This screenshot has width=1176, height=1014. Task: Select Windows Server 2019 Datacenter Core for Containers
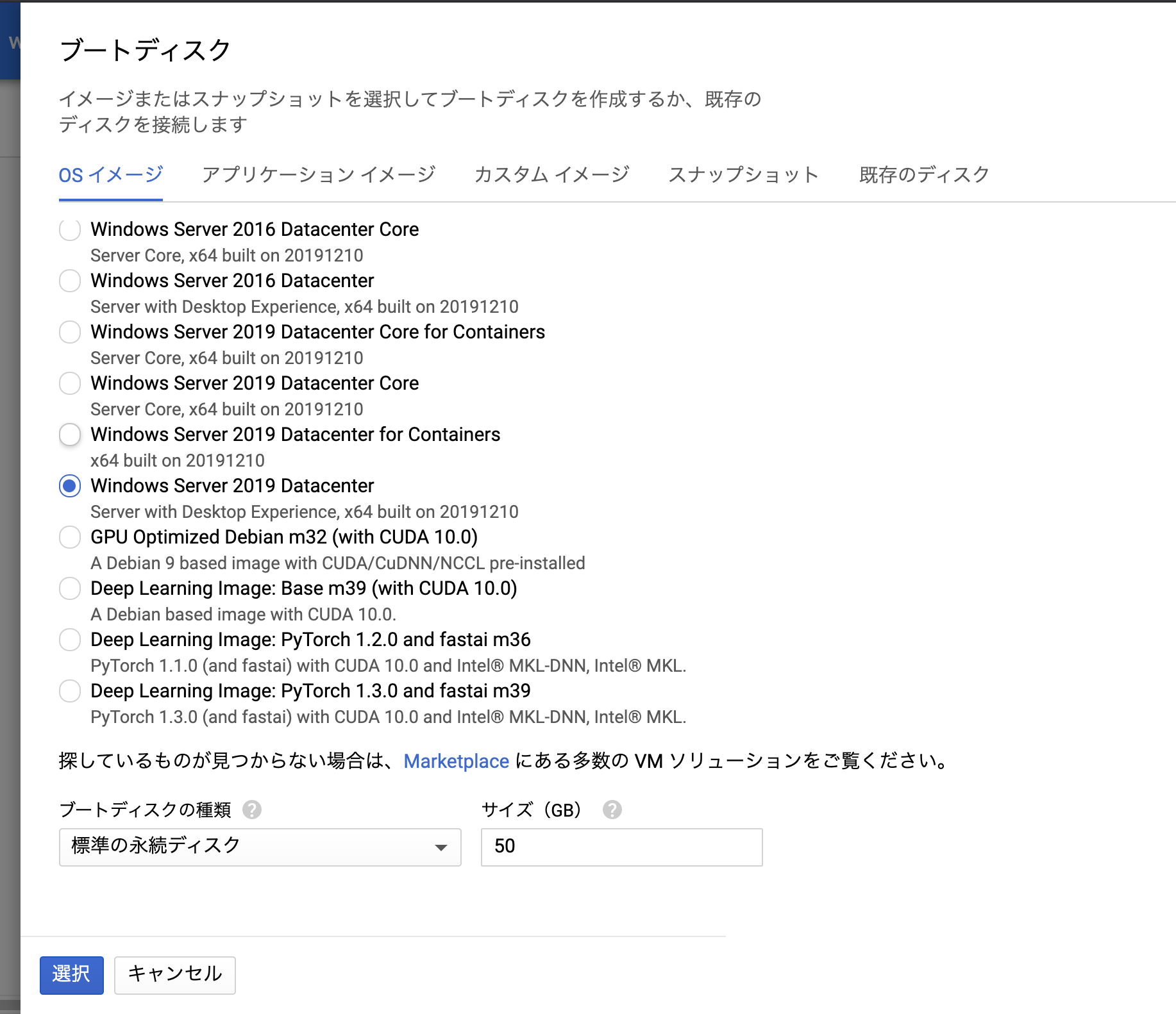70,332
